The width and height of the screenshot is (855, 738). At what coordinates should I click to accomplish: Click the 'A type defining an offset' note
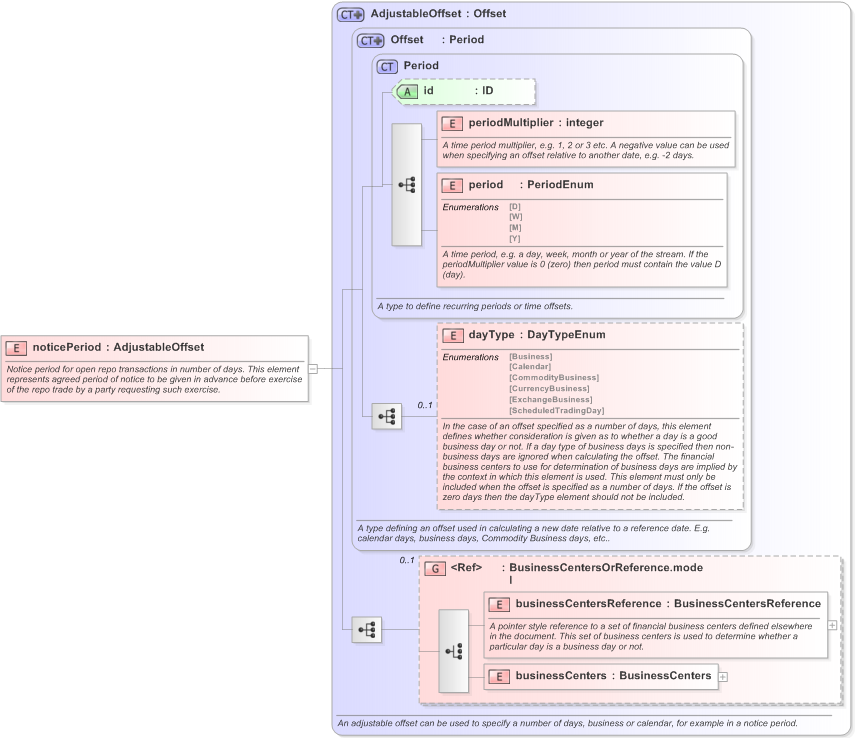534,533
